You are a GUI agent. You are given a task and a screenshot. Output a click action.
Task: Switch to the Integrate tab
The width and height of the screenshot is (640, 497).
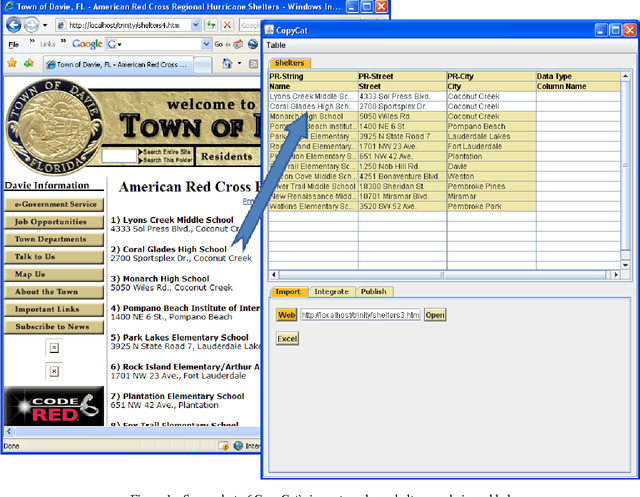pos(331,292)
